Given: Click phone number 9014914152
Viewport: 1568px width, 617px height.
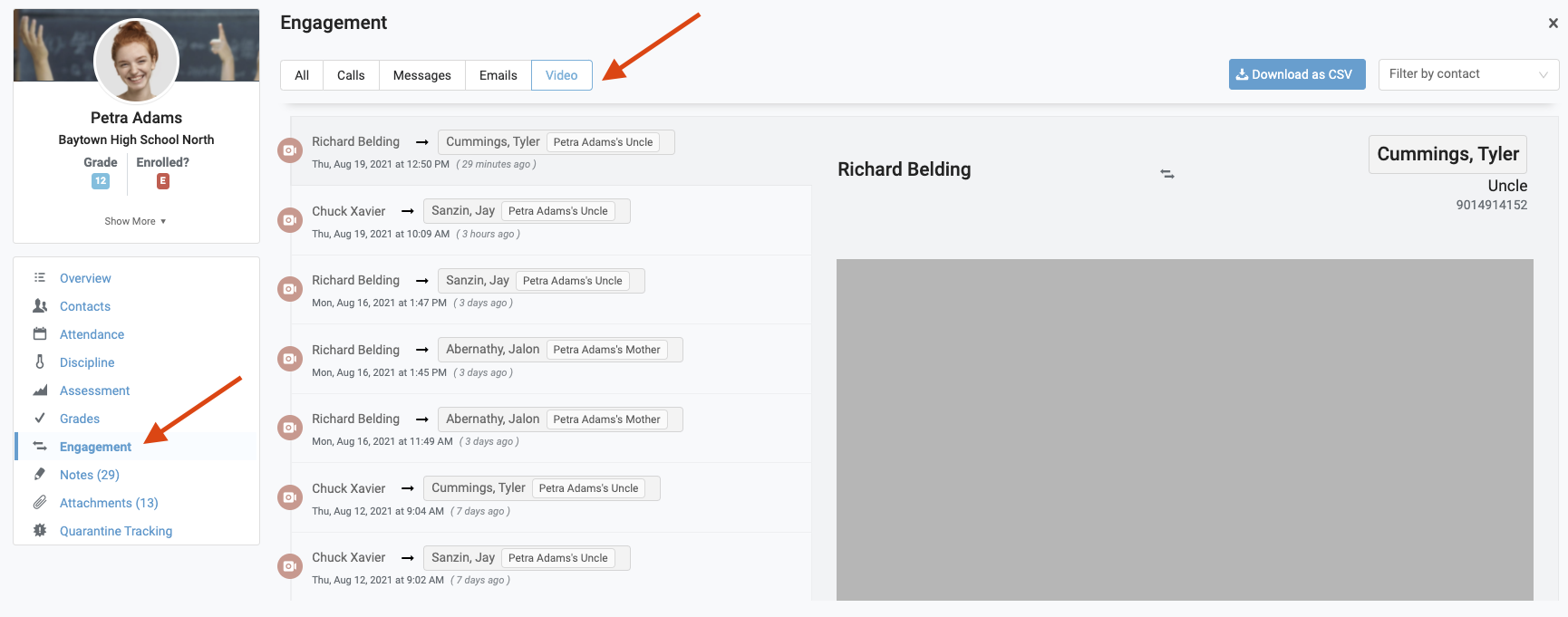Looking at the screenshot, I should pos(1491,205).
